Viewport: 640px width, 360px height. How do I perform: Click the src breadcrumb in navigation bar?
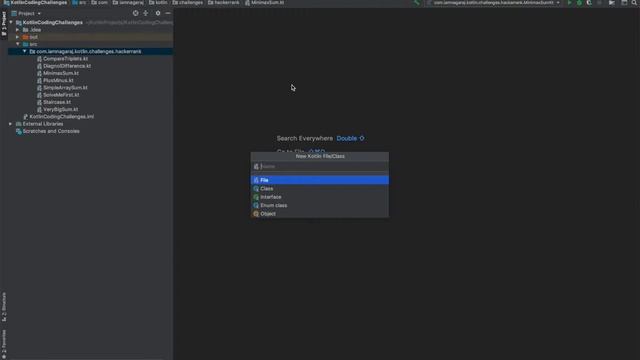79,2
